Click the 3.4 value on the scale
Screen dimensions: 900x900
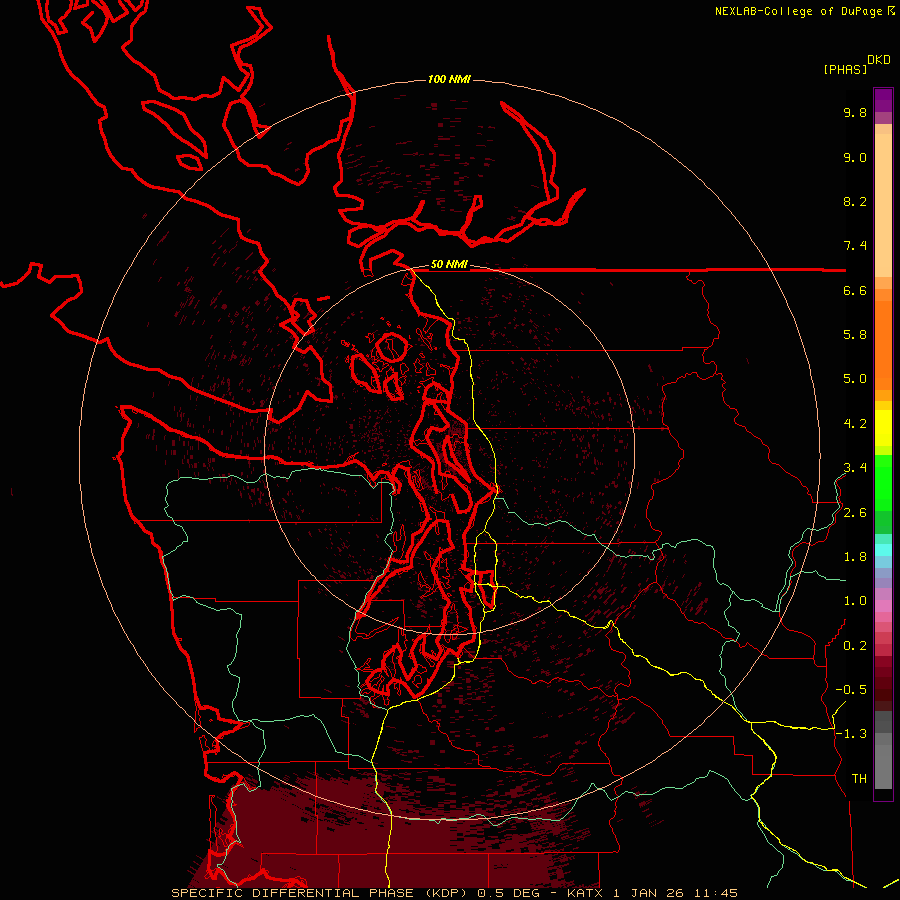click(855, 468)
